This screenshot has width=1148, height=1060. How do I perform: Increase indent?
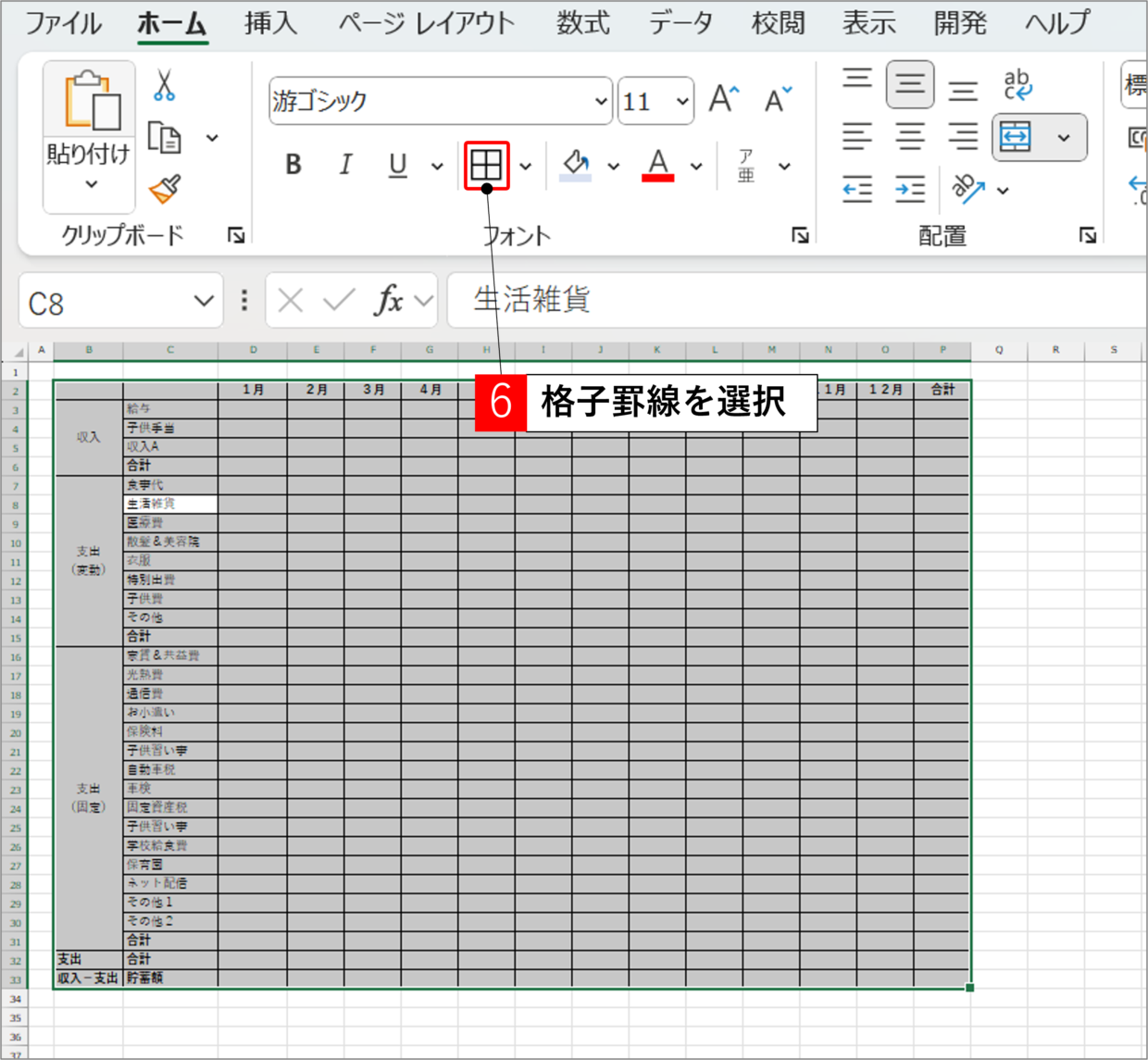click(x=909, y=190)
